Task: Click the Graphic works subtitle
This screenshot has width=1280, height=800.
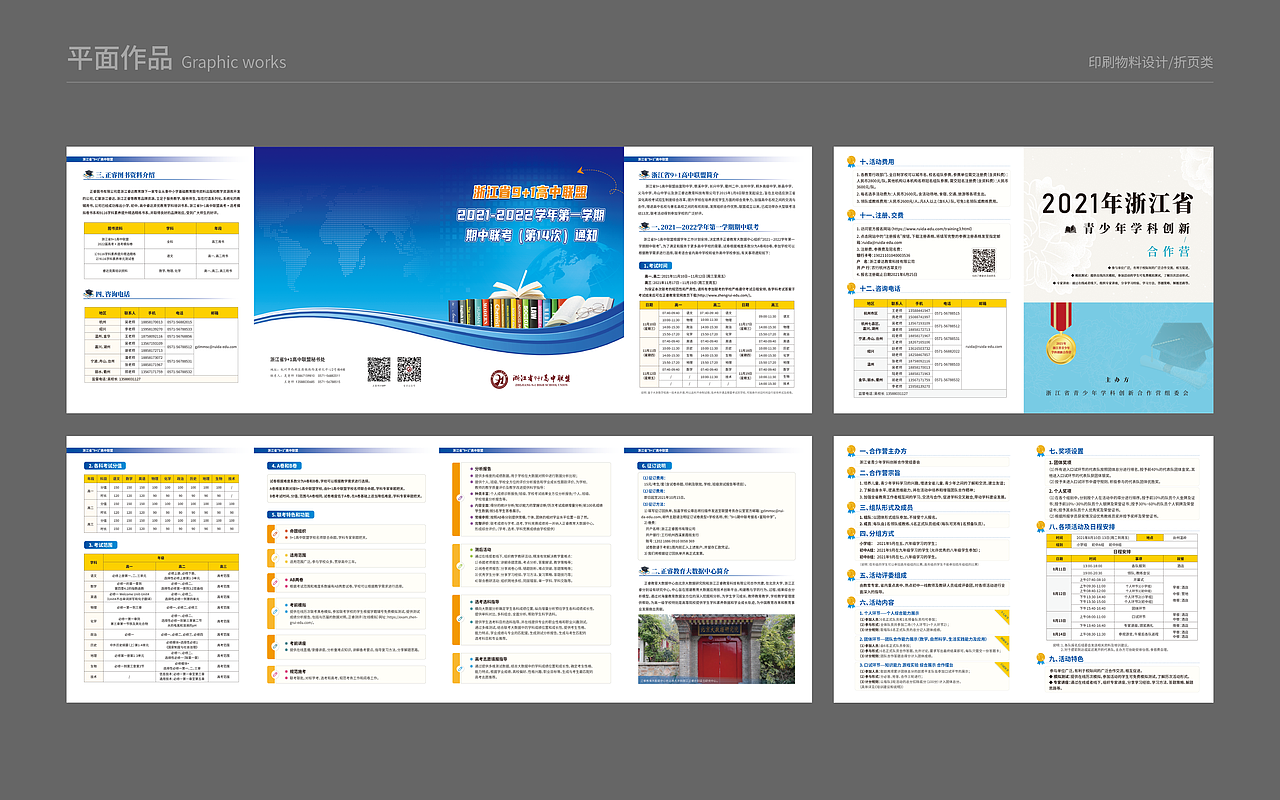Action: (234, 62)
